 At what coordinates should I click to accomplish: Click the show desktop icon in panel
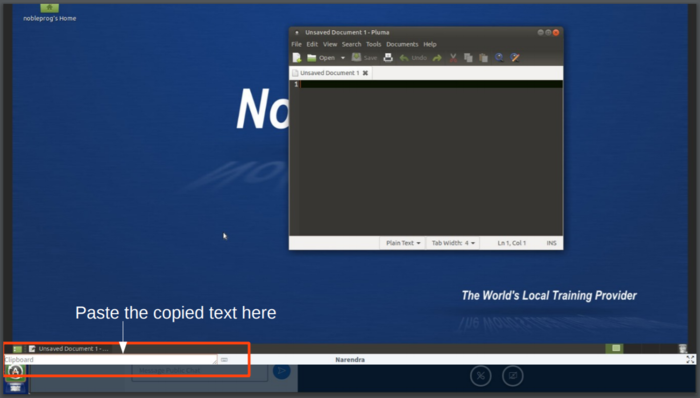pyautogui.click(x=17, y=349)
